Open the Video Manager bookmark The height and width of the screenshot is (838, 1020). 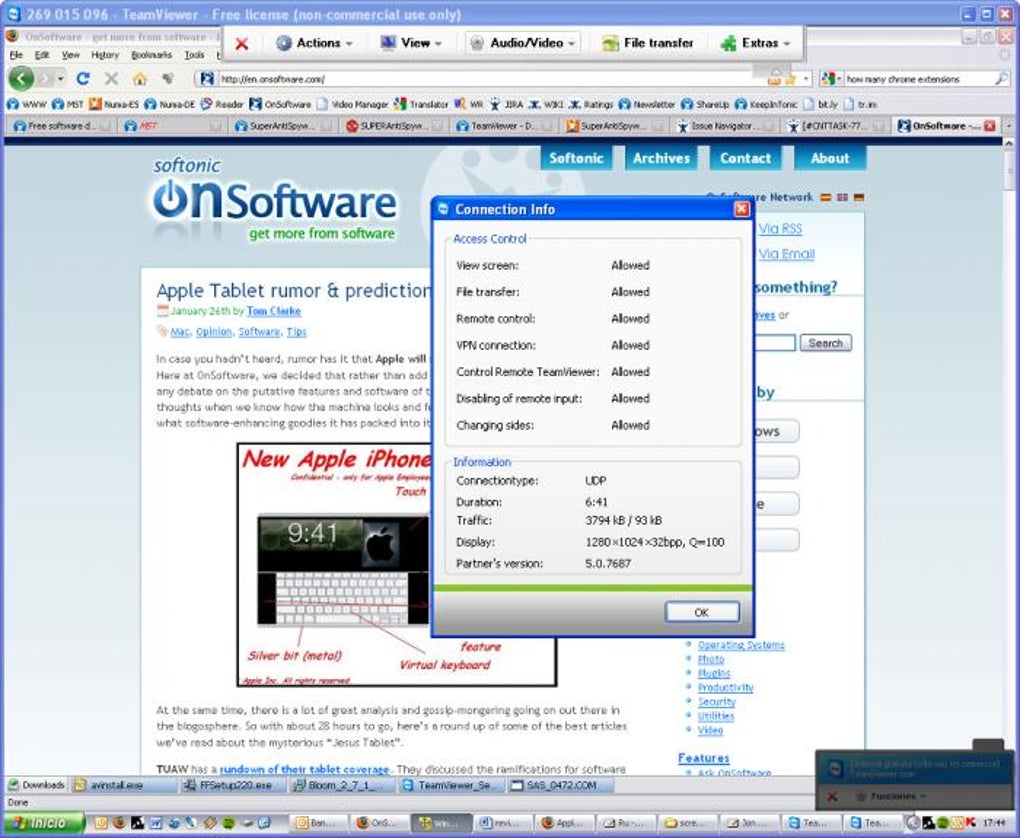pyautogui.click(x=353, y=104)
